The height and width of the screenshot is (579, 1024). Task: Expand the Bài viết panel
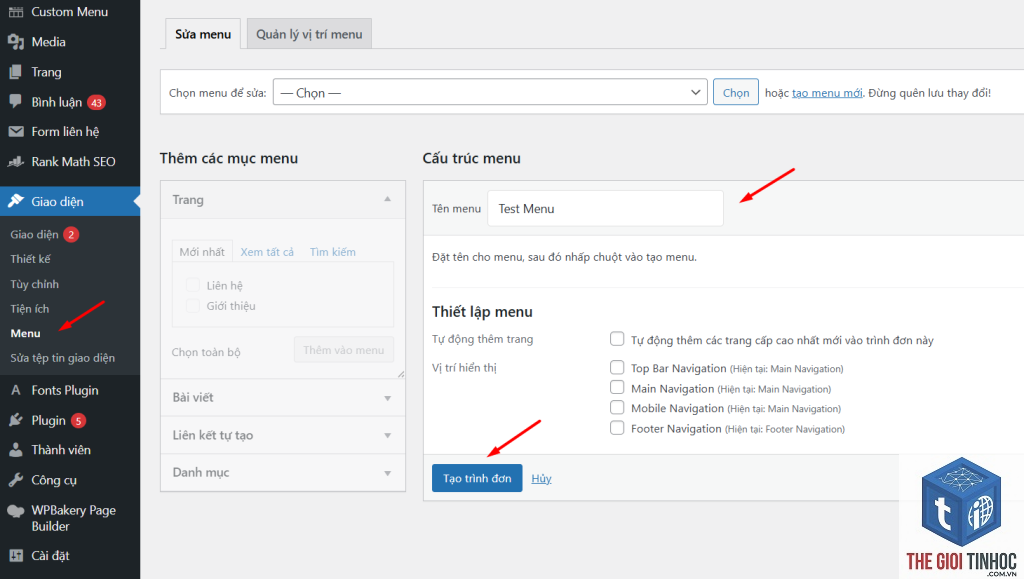pyautogui.click(x=283, y=398)
